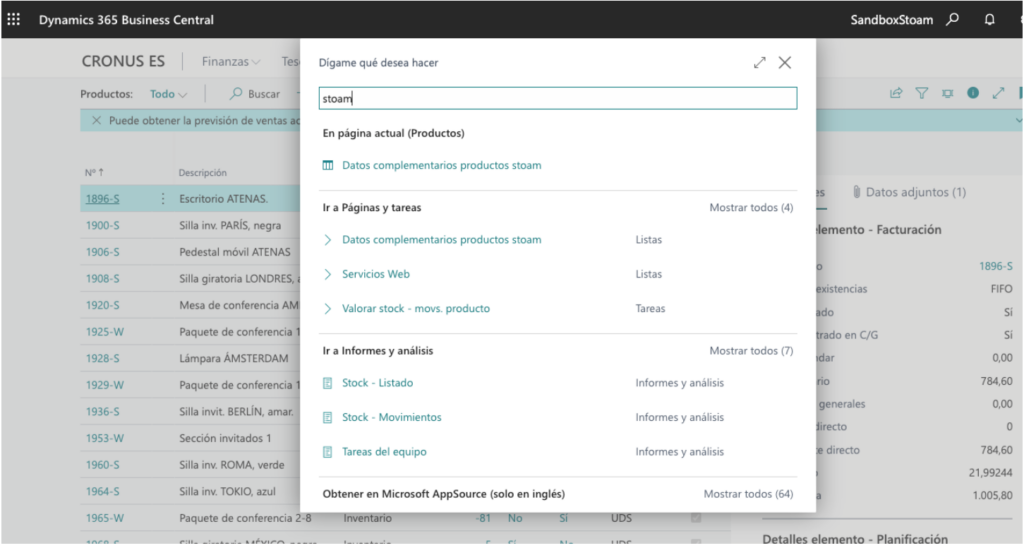Dismiss the sales forecast notification banner
The image size is (1024, 548).
[x=96, y=121]
